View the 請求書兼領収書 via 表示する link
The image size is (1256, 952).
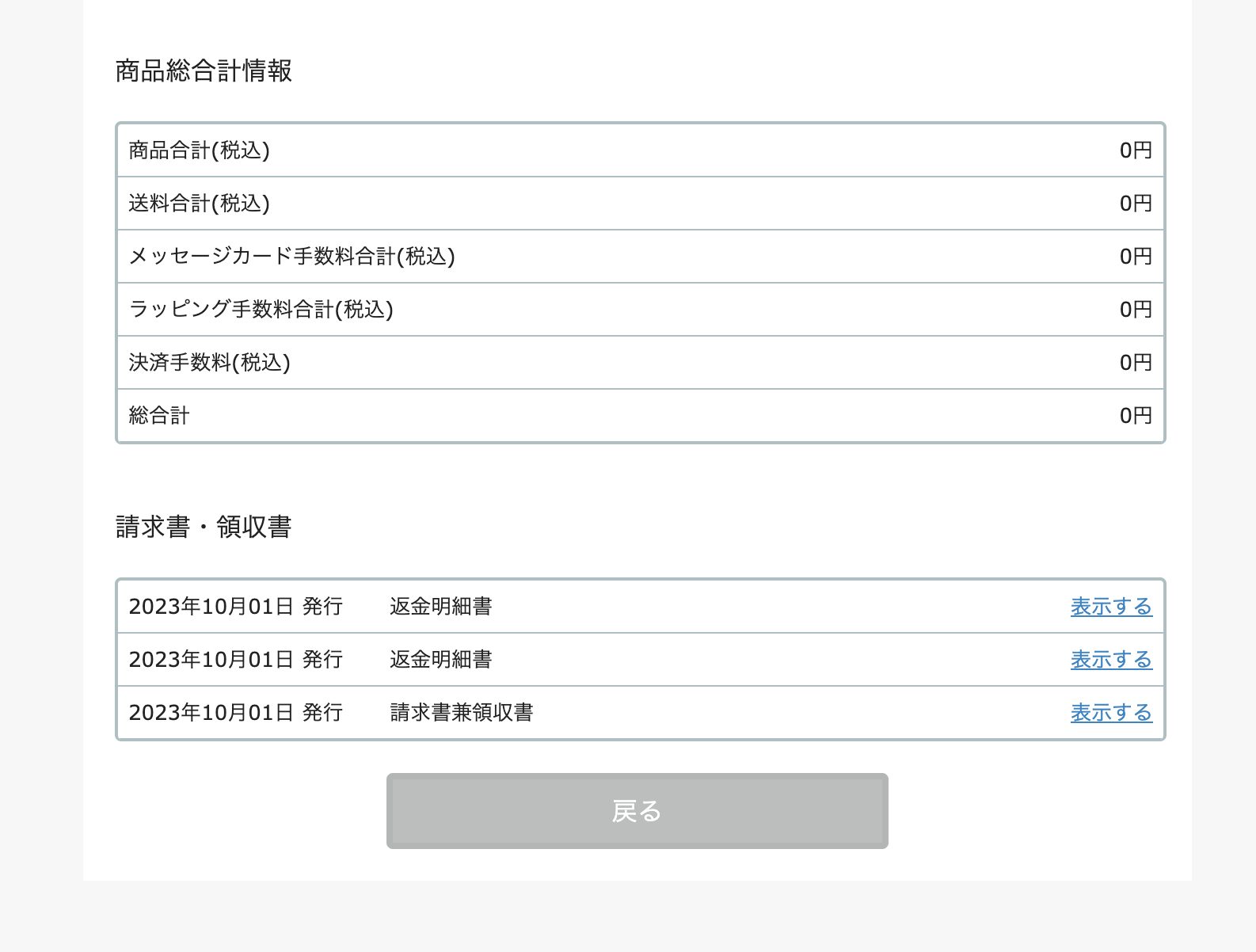[1111, 713]
